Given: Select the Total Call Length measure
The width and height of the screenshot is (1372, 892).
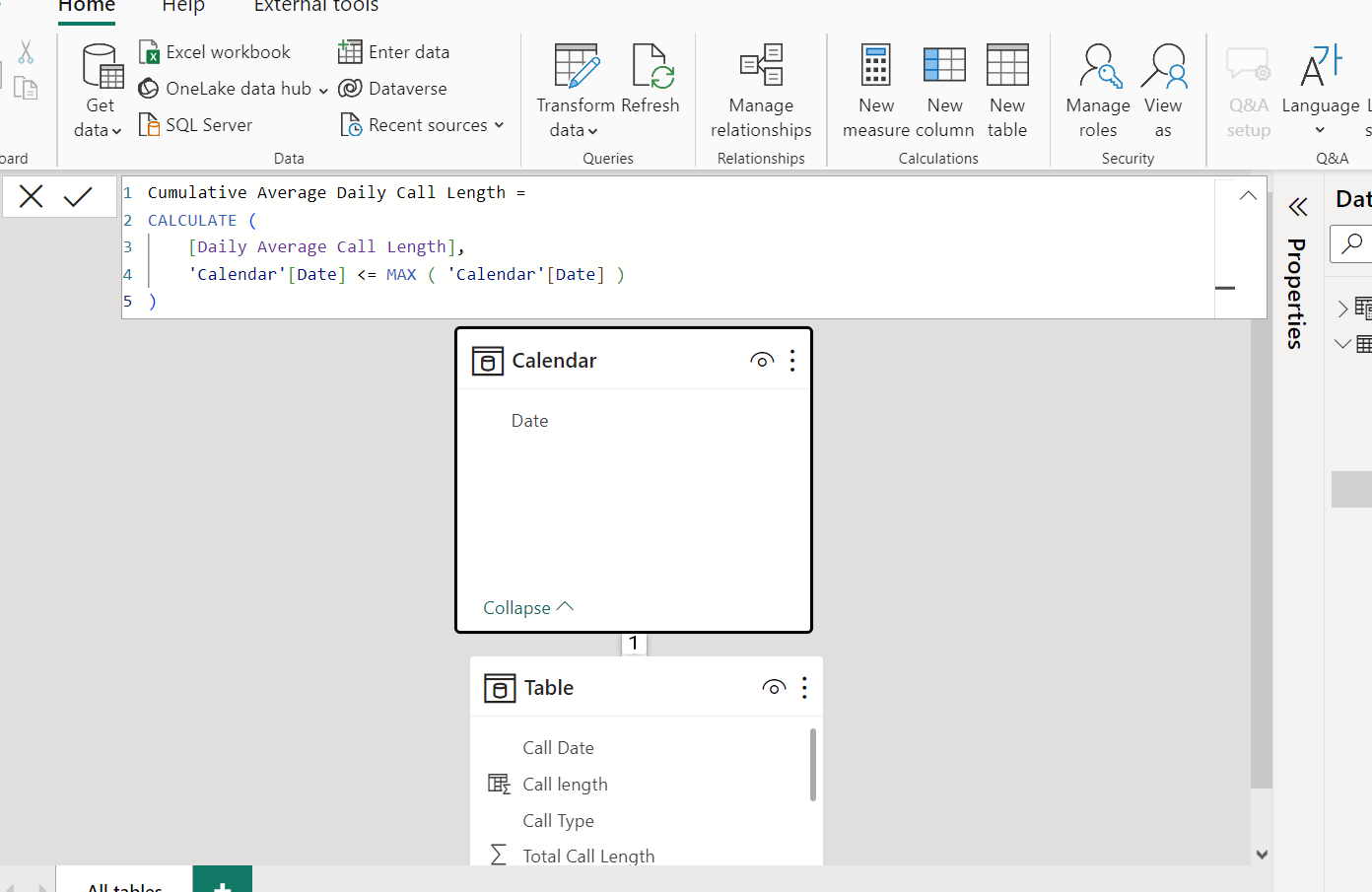Looking at the screenshot, I should point(588,856).
